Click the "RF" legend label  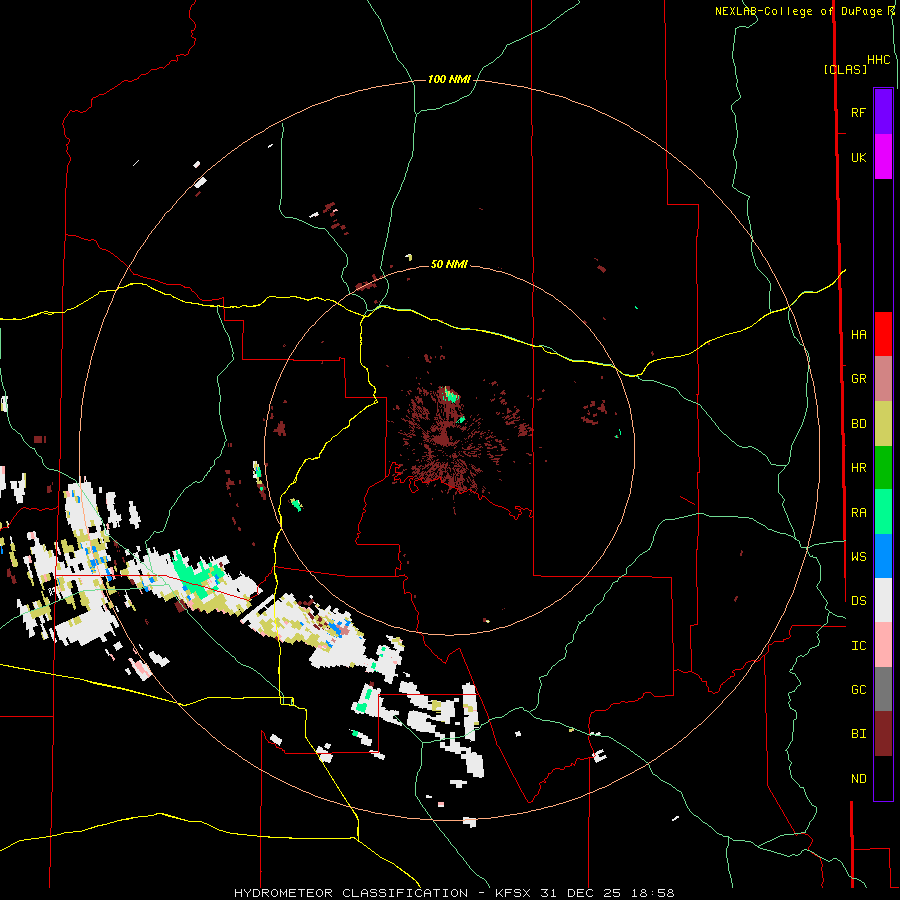(858, 113)
